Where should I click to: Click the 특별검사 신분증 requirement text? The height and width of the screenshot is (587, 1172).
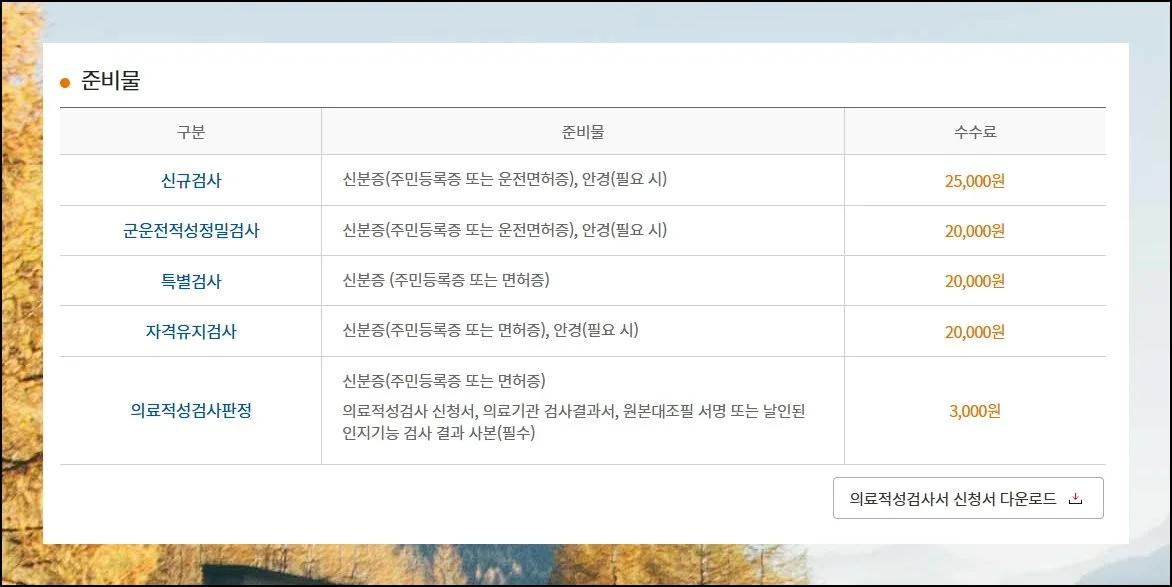pyautogui.click(x=446, y=280)
